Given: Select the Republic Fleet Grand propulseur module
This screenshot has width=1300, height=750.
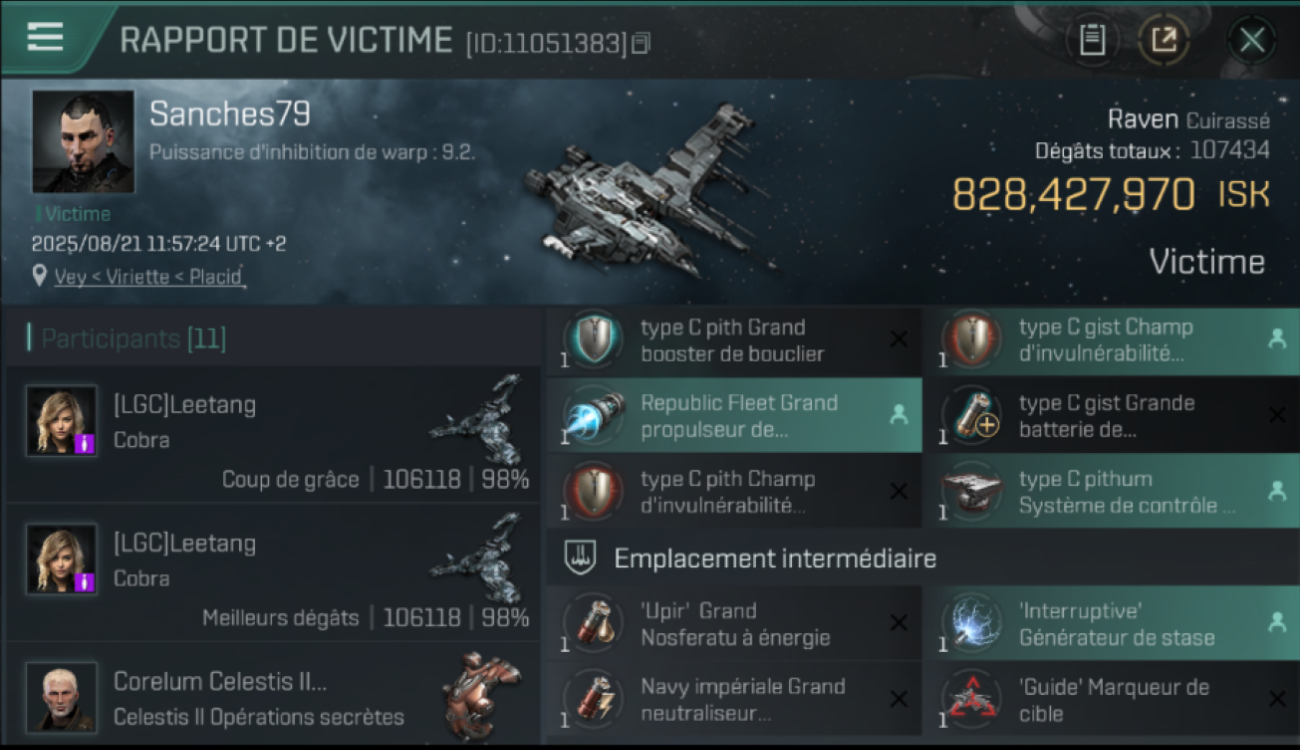Looking at the screenshot, I should click(735, 416).
